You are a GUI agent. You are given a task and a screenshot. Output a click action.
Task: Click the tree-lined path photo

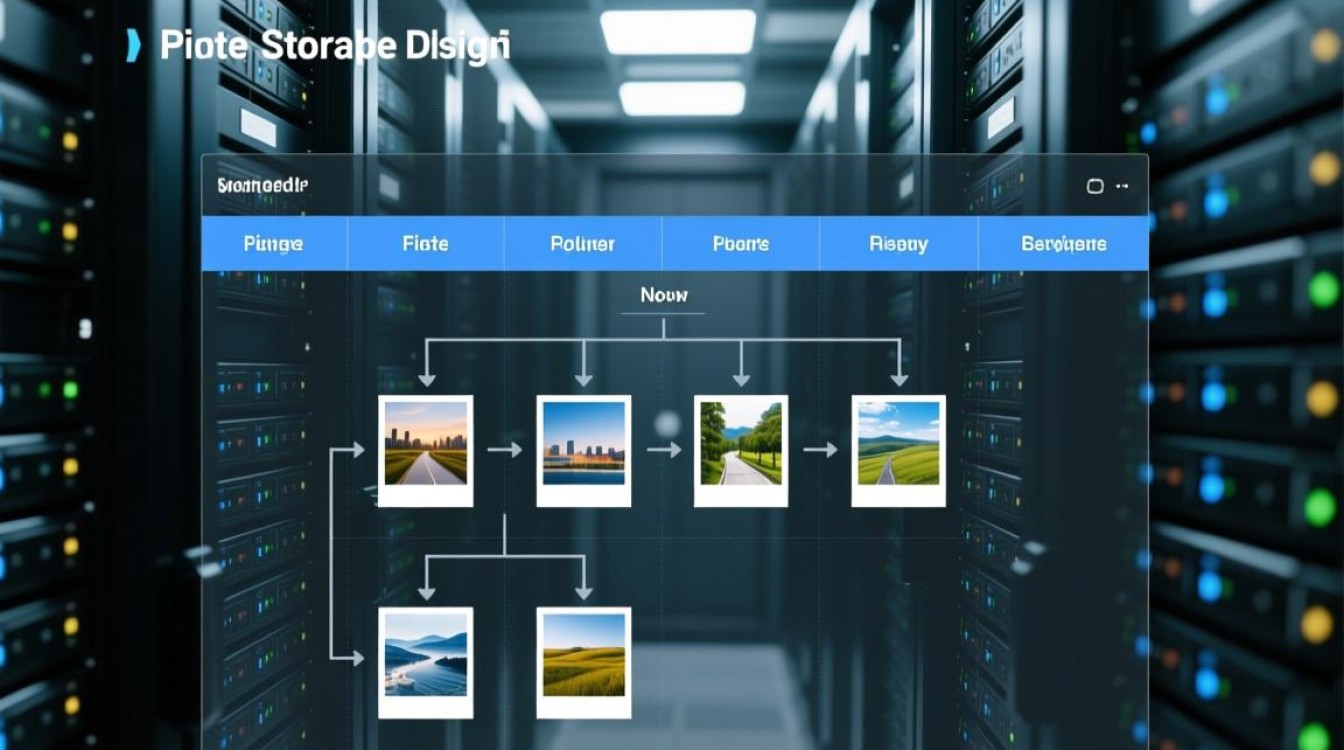pos(741,450)
